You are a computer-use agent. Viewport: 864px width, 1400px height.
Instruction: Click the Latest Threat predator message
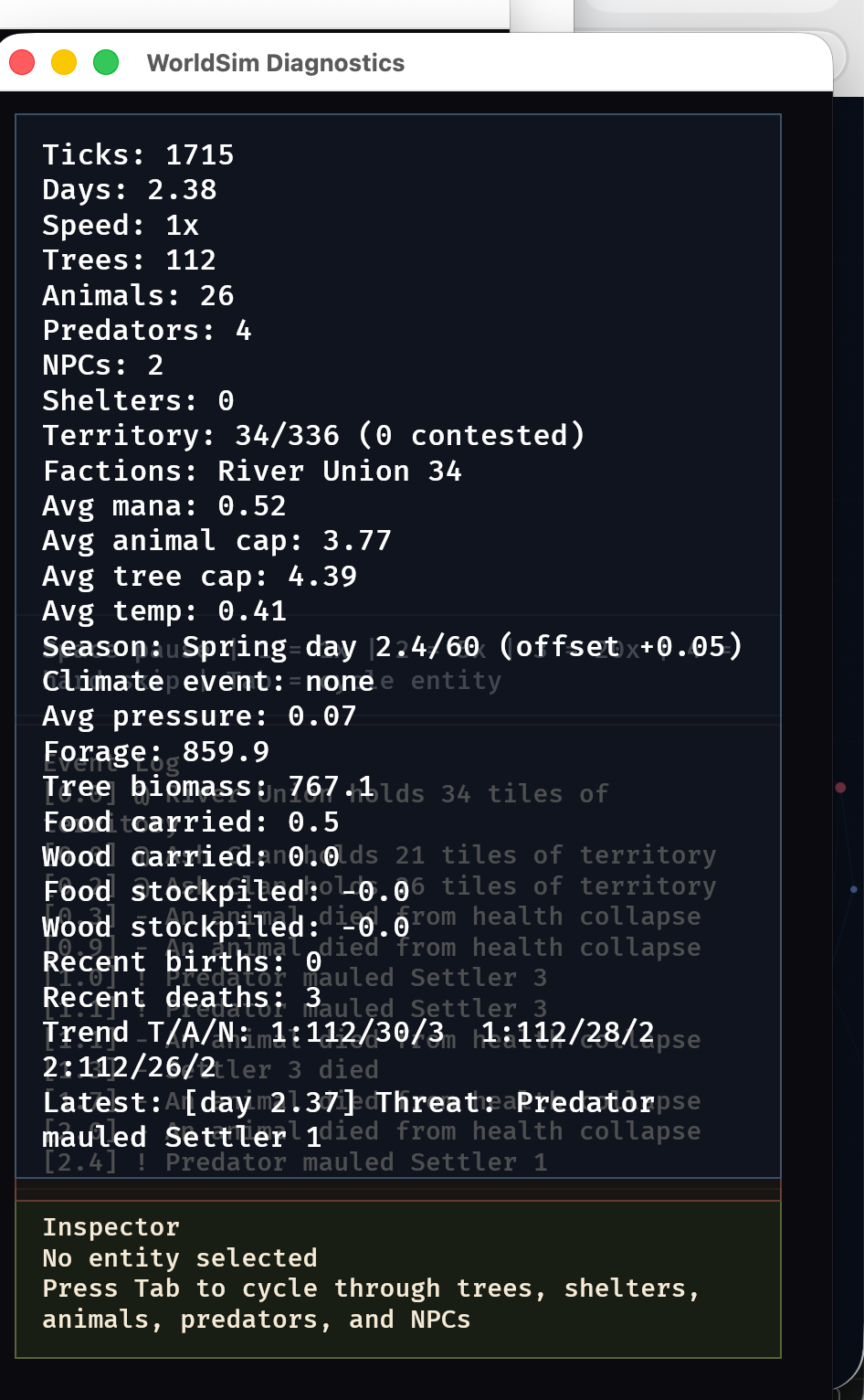coord(348,1103)
